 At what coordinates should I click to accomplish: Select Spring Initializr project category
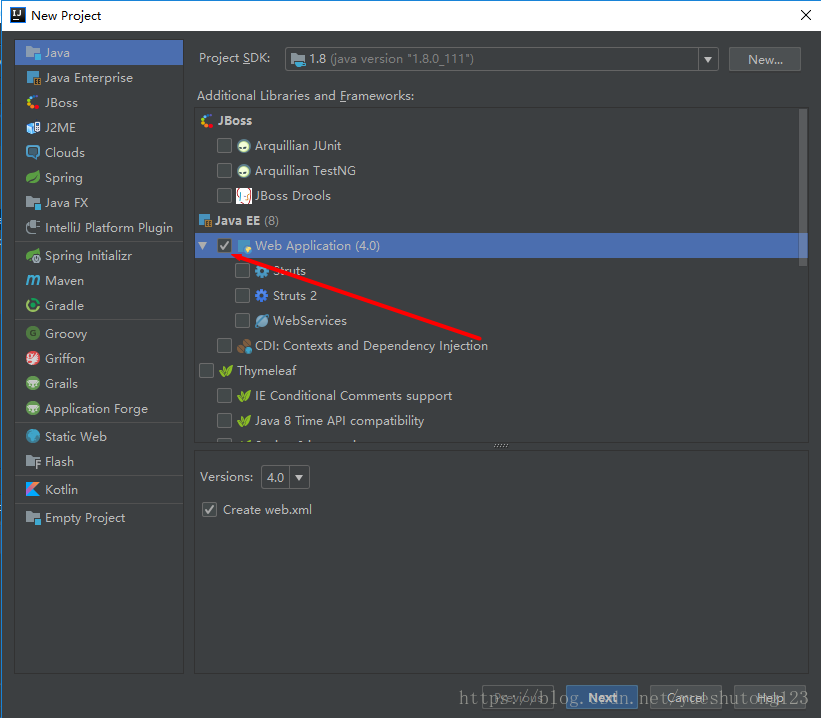click(x=99, y=256)
